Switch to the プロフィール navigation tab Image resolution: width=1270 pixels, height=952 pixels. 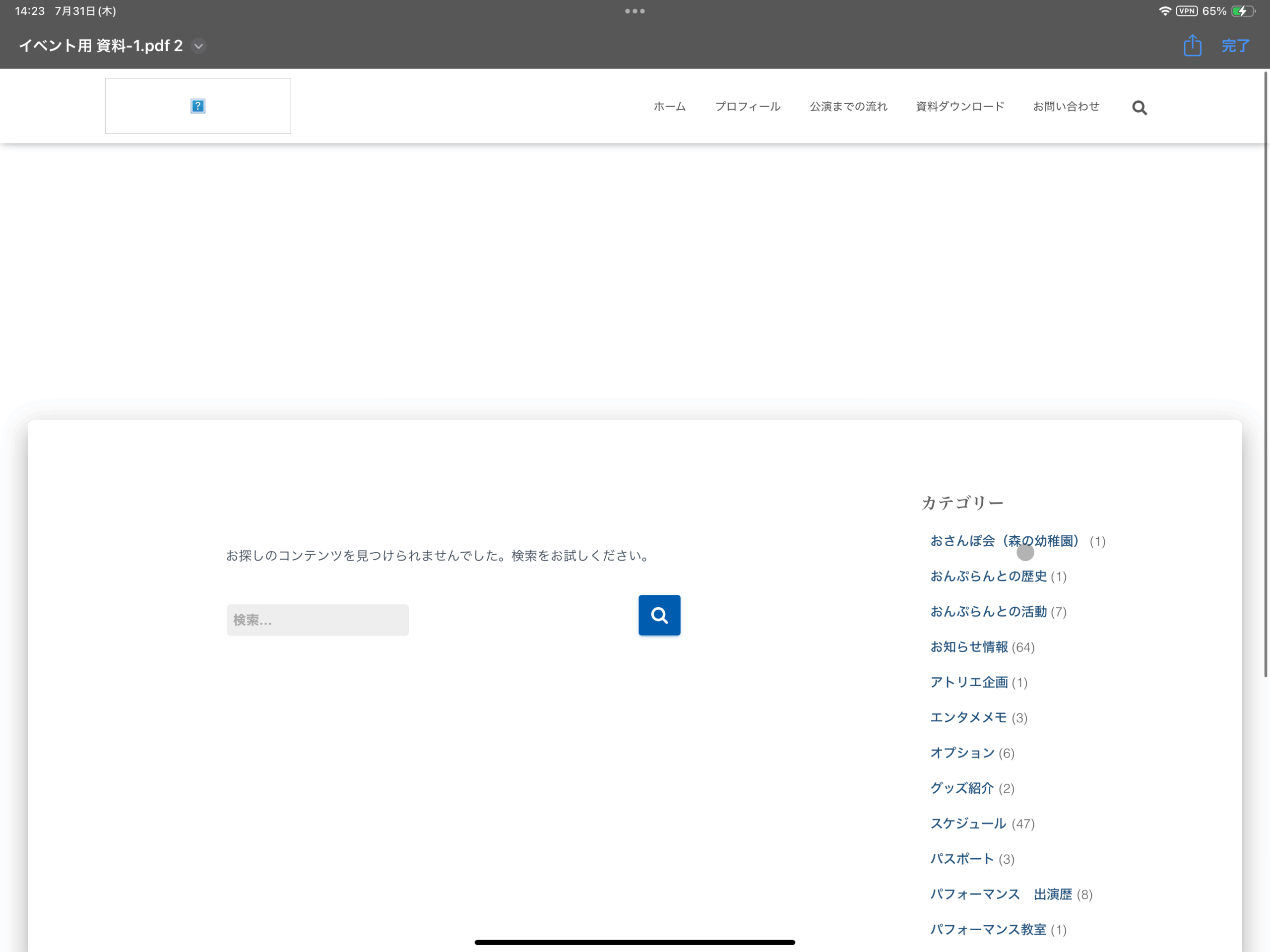748,106
